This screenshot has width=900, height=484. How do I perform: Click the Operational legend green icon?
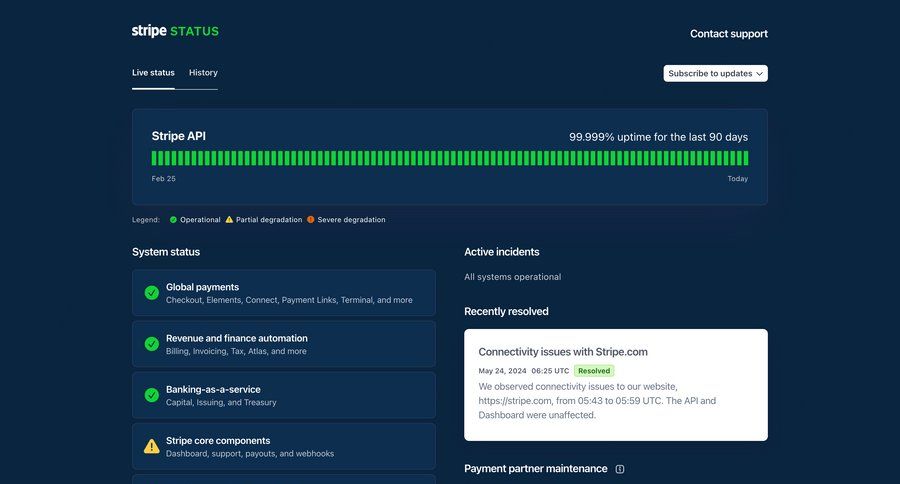click(x=173, y=220)
